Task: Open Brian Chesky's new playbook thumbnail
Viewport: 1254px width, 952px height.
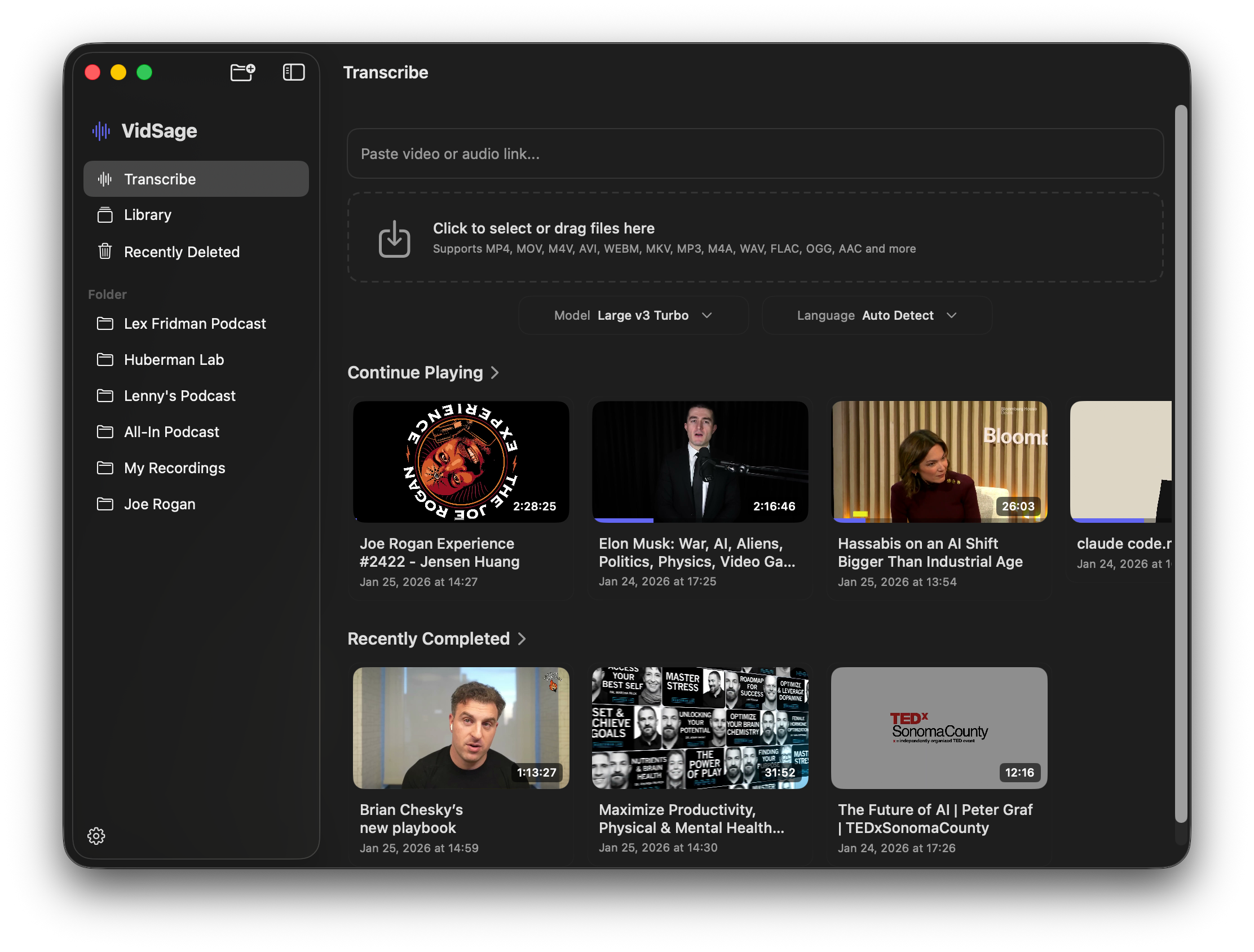Action: tap(461, 728)
